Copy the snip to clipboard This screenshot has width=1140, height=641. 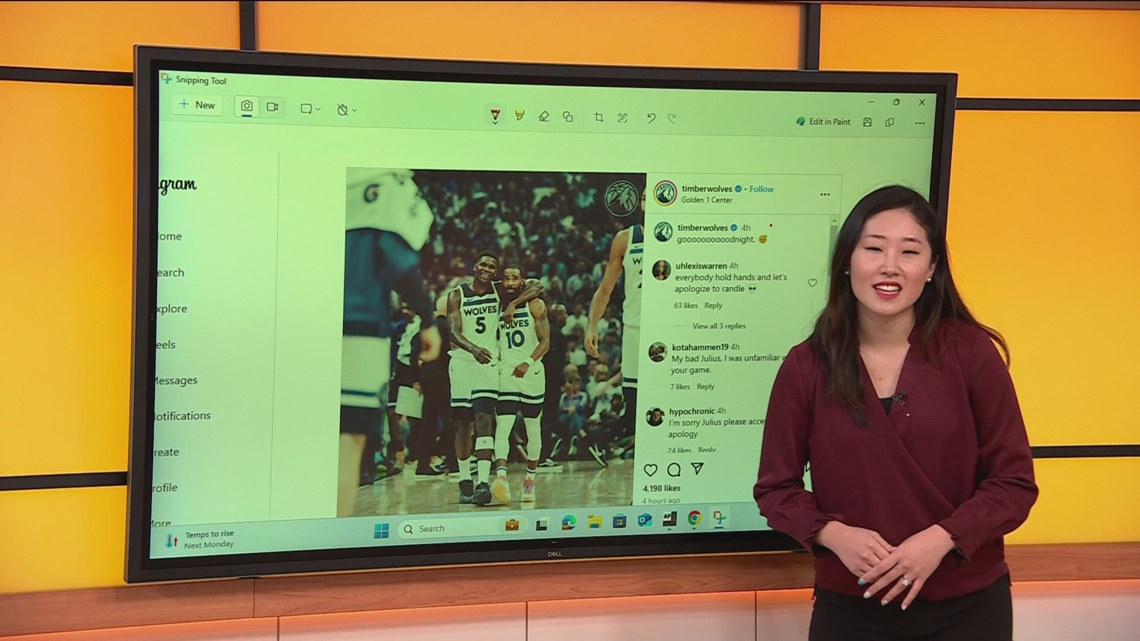pyautogui.click(x=890, y=122)
